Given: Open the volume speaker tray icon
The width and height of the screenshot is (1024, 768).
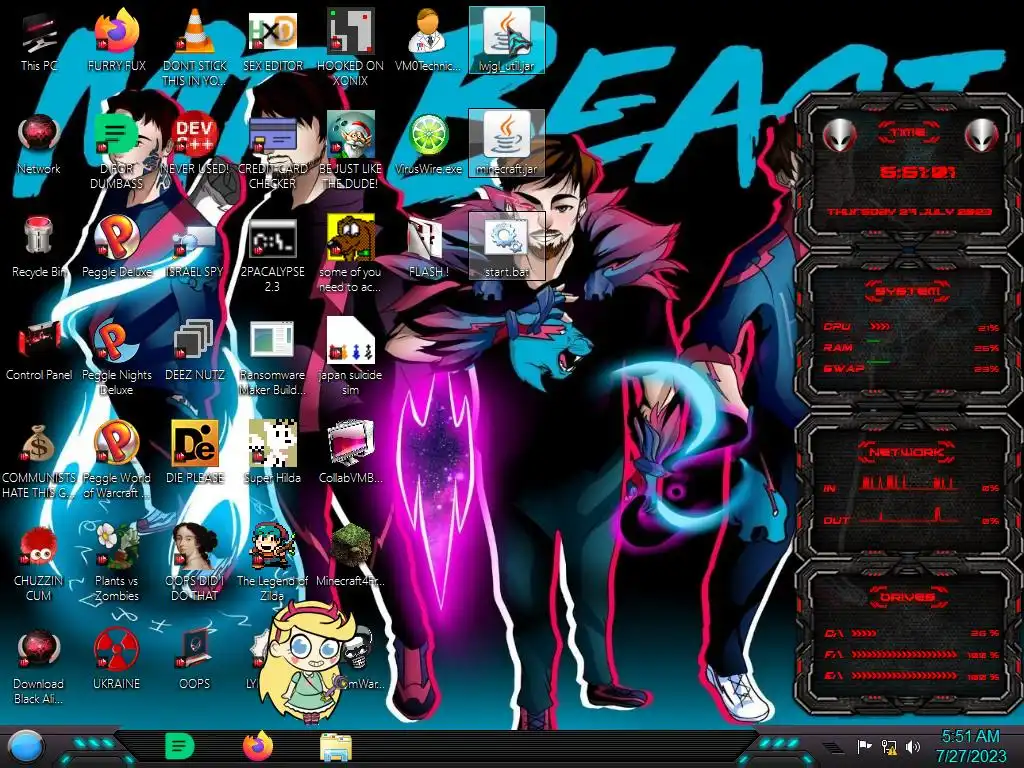Looking at the screenshot, I should [913, 746].
